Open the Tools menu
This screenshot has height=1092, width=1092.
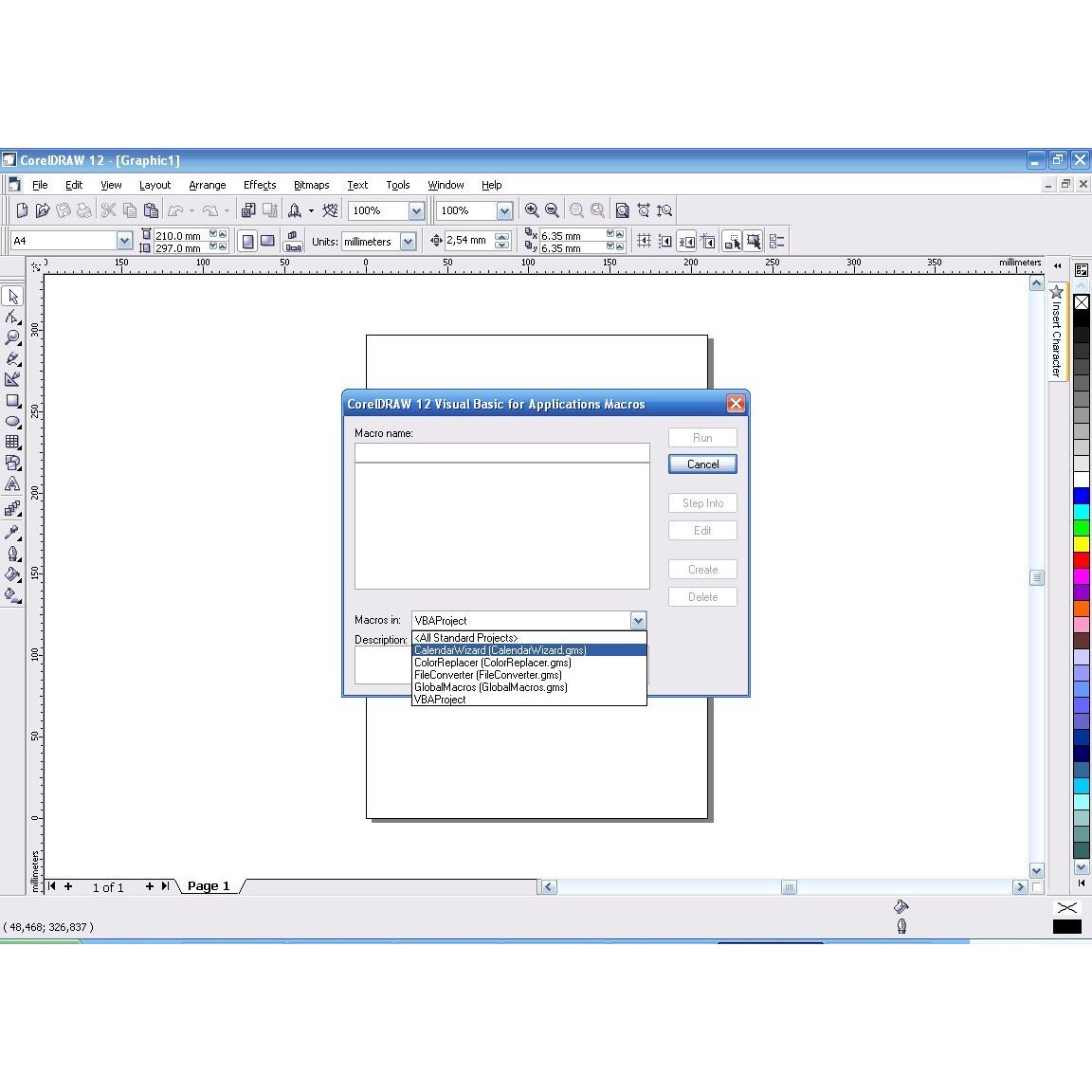[397, 185]
